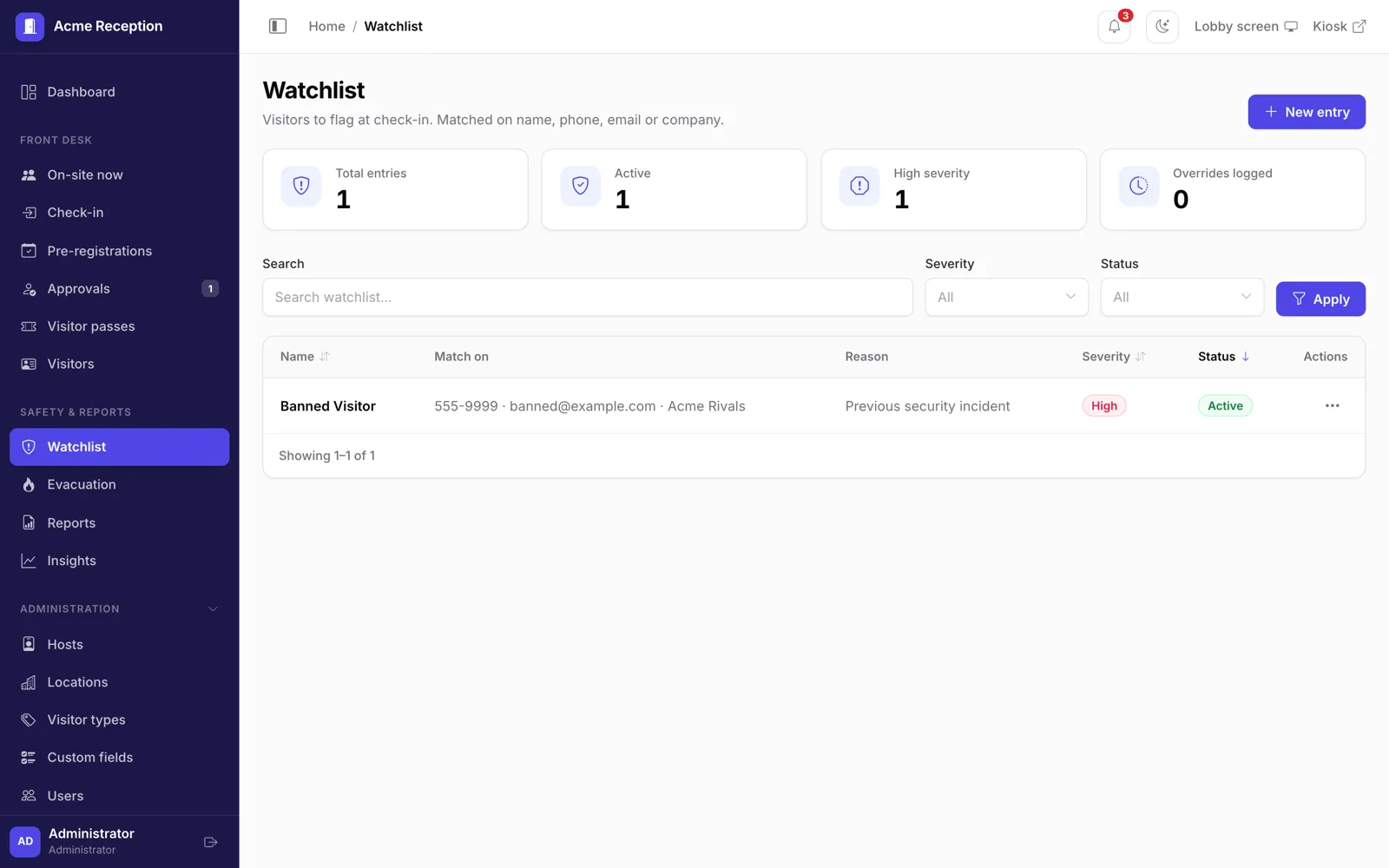
Task: Open the Status filter dropdown
Action: pyautogui.click(x=1182, y=297)
